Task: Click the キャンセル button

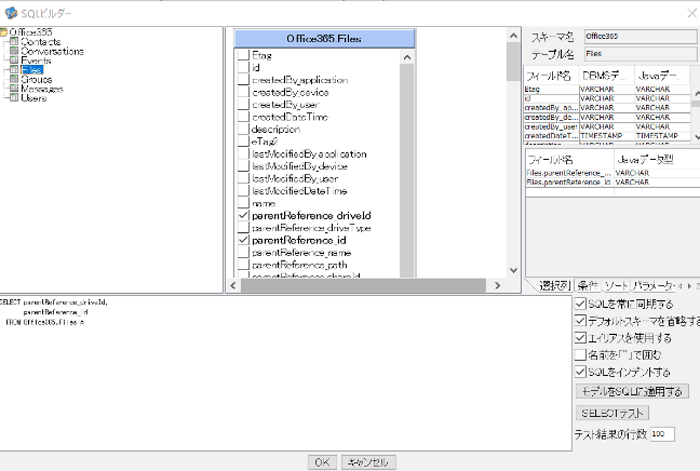Action: 368,463
